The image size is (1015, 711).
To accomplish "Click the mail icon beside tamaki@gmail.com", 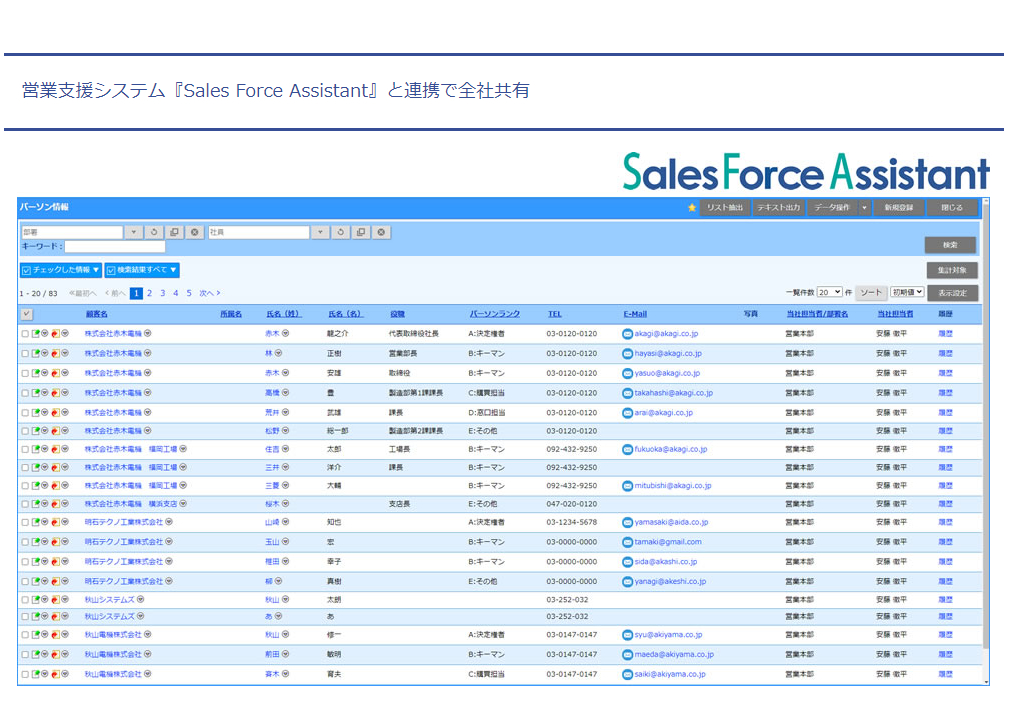I will click(627, 542).
